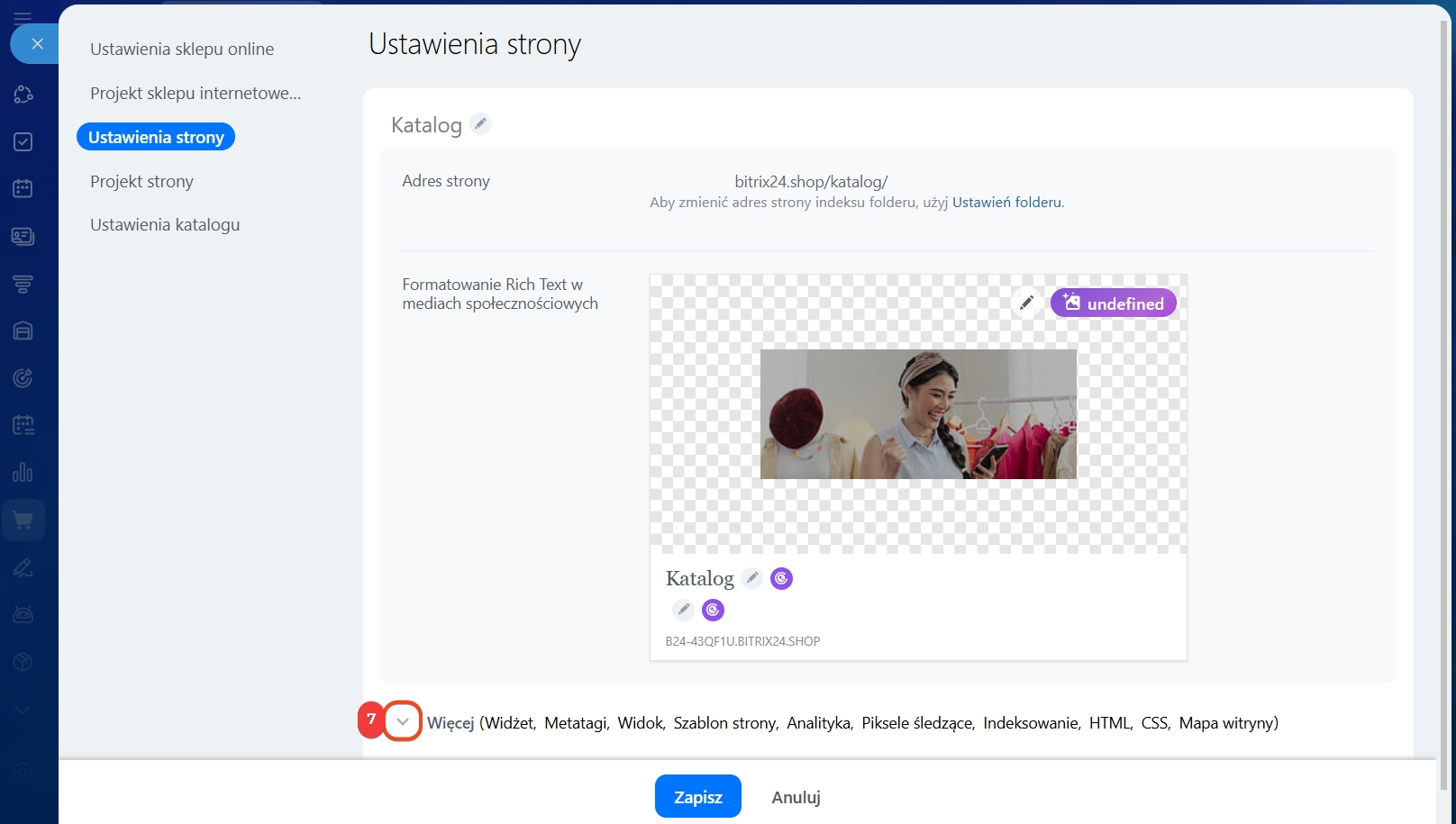Select Ustawienia sklepu online menu item

(x=182, y=50)
